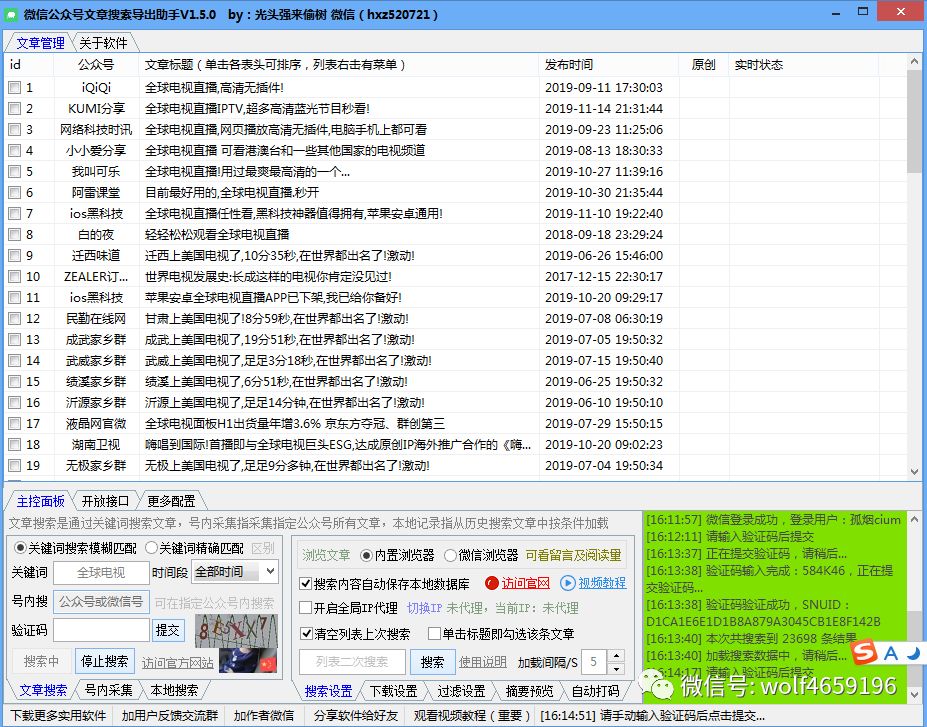This screenshot has width=927, height=727.
Task: Click the article list scroll down arrow
Action: [x=914, y=472]
